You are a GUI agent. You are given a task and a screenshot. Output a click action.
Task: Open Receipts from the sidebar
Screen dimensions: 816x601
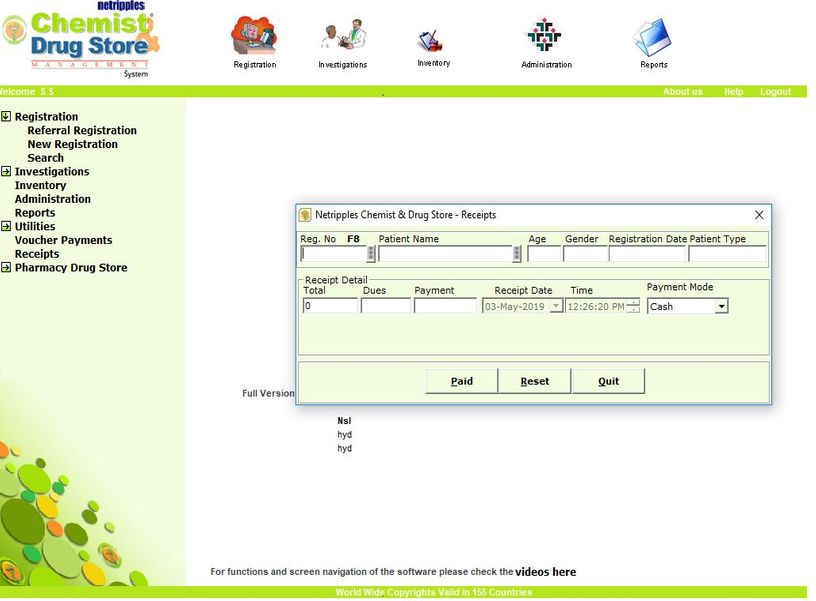click(x=37, y=253)
